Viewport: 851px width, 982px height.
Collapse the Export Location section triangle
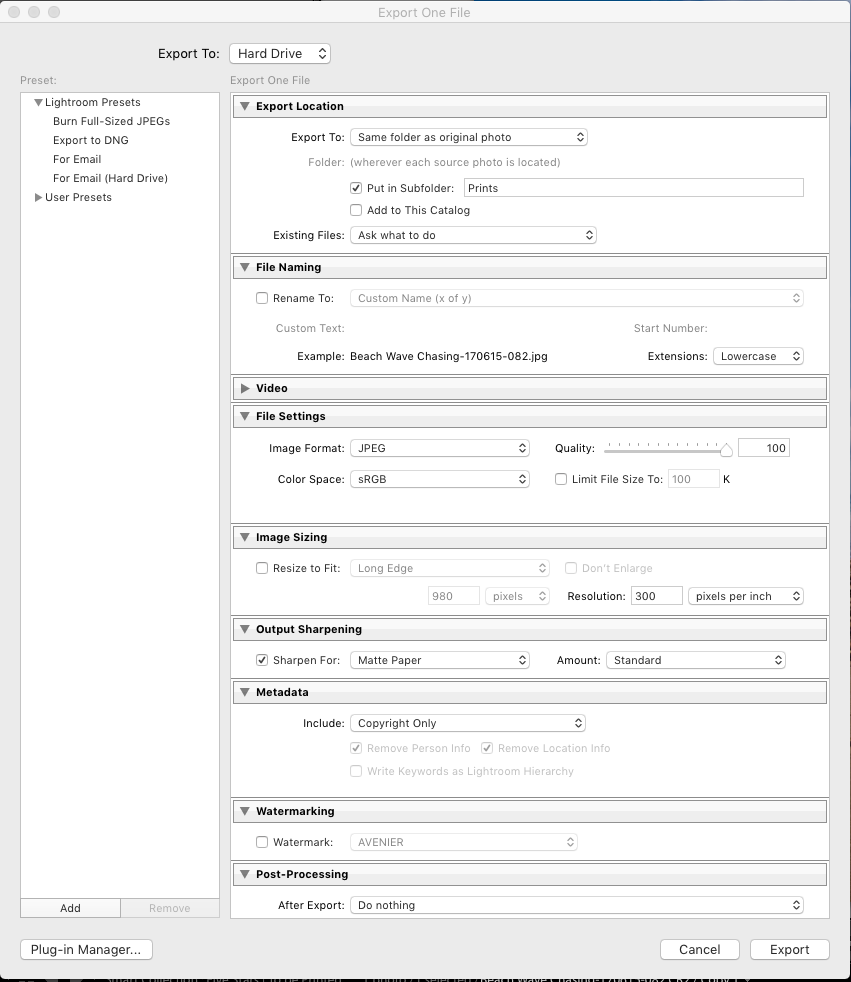[245, 106]
